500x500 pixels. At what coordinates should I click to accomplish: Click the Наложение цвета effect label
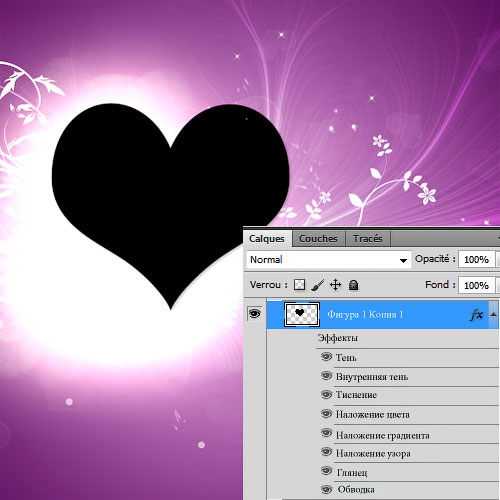click(373, 415)
